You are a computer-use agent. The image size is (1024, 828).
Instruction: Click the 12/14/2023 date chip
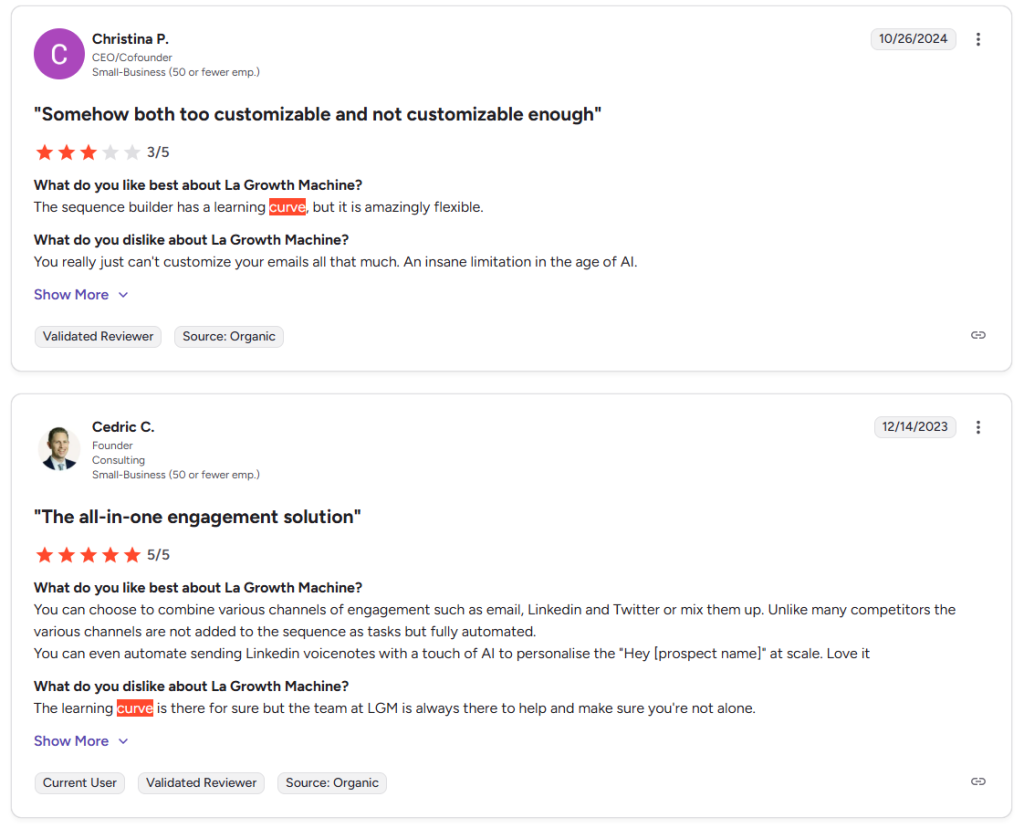pyautogui.click(x=915, y=427)
